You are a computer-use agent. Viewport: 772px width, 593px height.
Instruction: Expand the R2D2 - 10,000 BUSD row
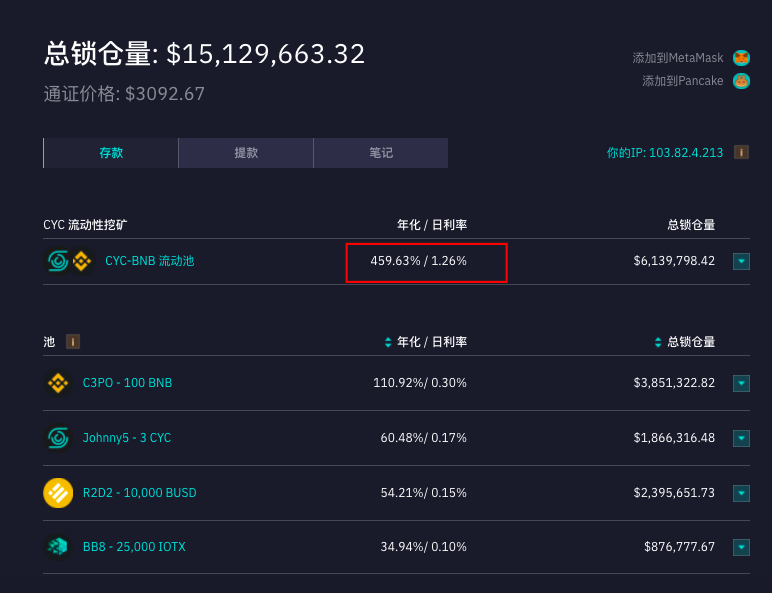(741, 493)
